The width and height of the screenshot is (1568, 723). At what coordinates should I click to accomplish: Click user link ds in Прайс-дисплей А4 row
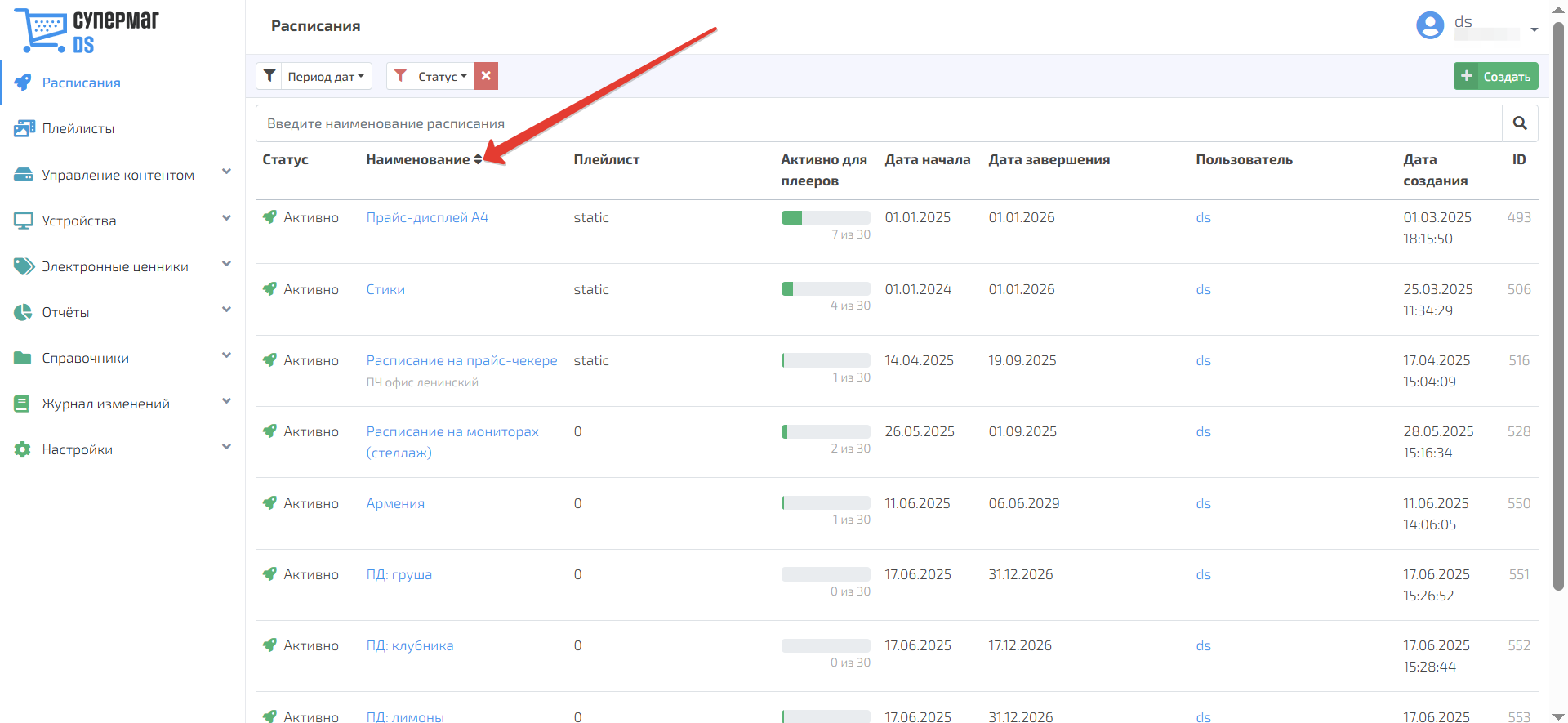1203,217
